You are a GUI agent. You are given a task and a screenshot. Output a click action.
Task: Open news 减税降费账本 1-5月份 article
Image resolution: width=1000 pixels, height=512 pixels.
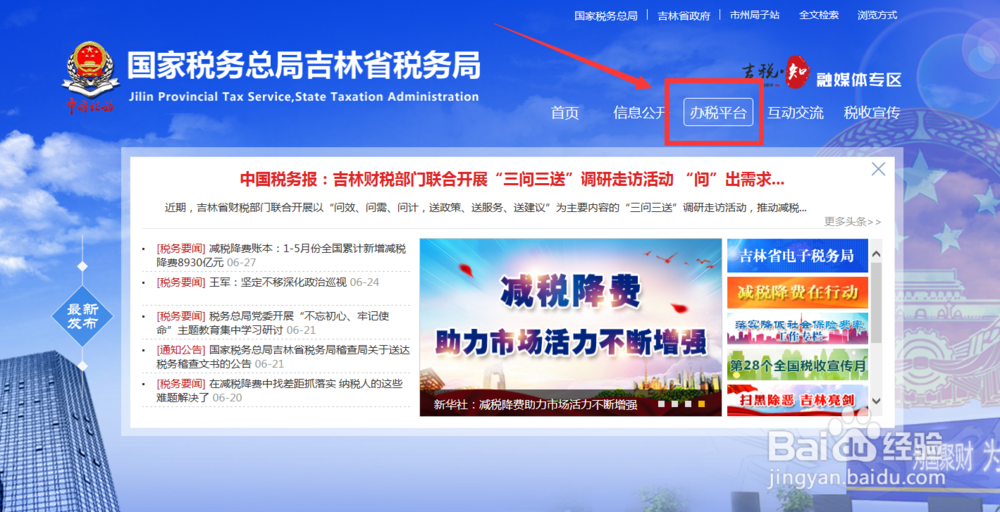click(x=281, y=255)
